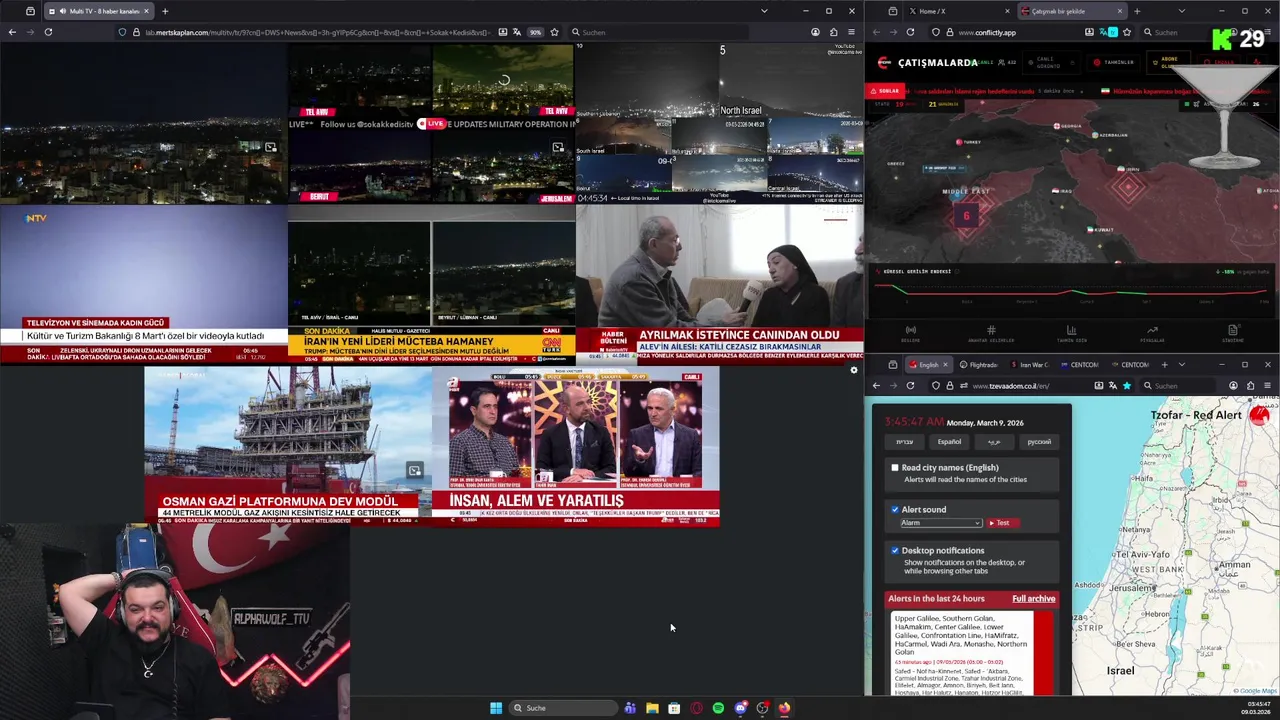
Task: Switch Tzofar page to Arabic
Action: [994, 441]
